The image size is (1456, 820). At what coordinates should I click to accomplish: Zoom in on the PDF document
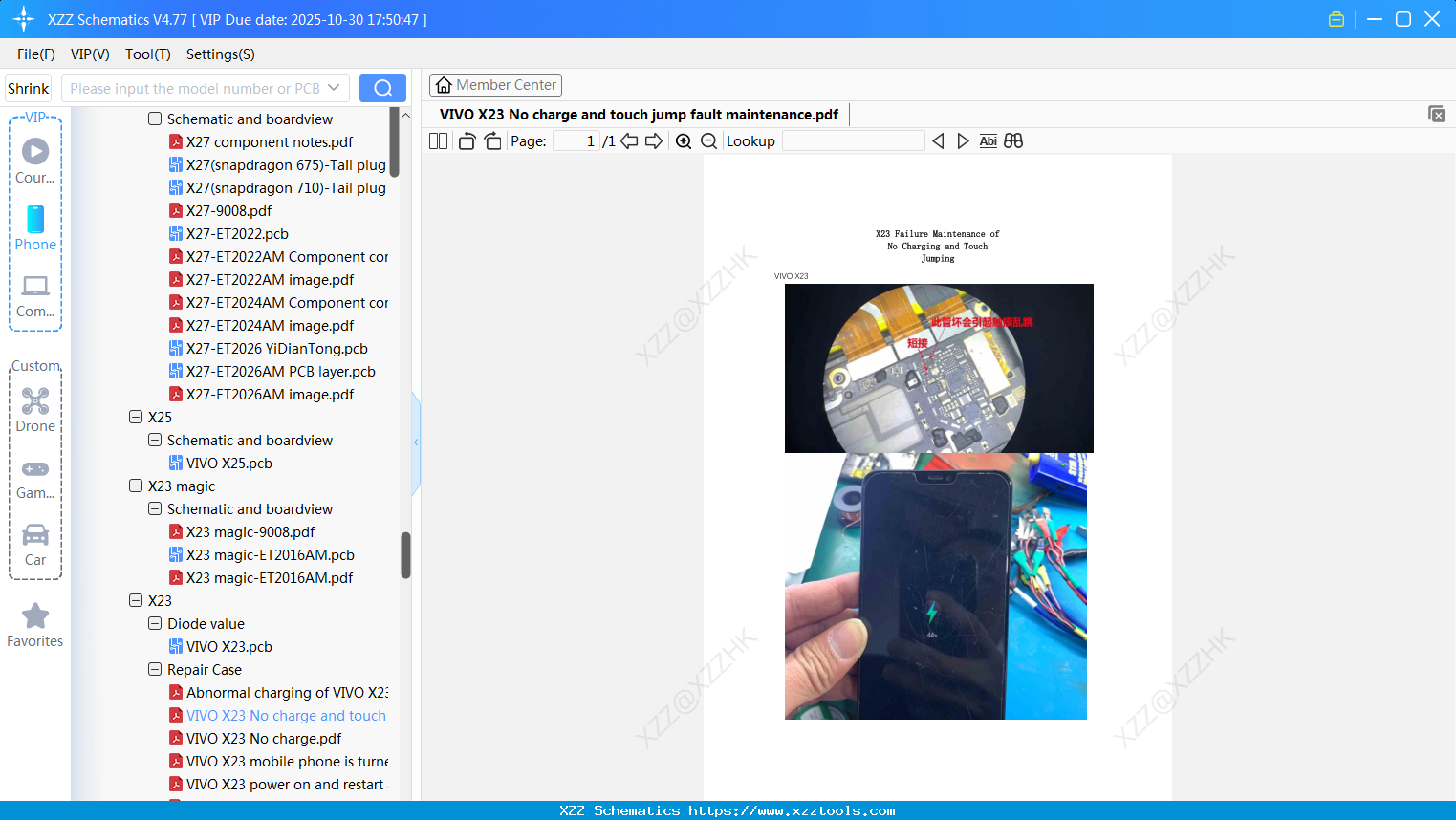(x=684, y=140)
